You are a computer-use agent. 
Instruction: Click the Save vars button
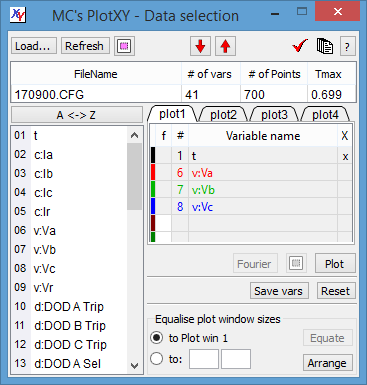(279, 291)
